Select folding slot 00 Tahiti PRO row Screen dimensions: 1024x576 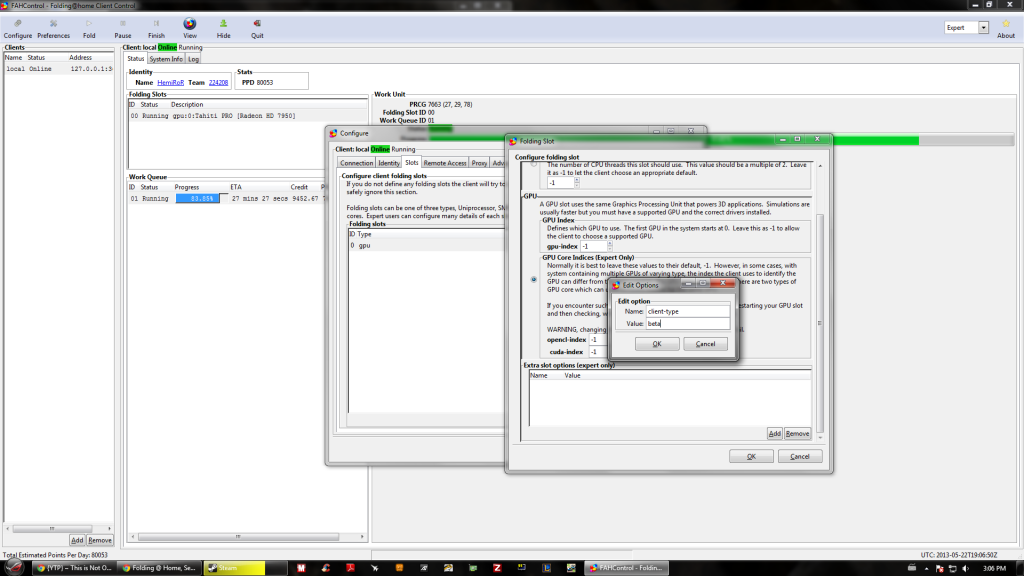(248, 116)
